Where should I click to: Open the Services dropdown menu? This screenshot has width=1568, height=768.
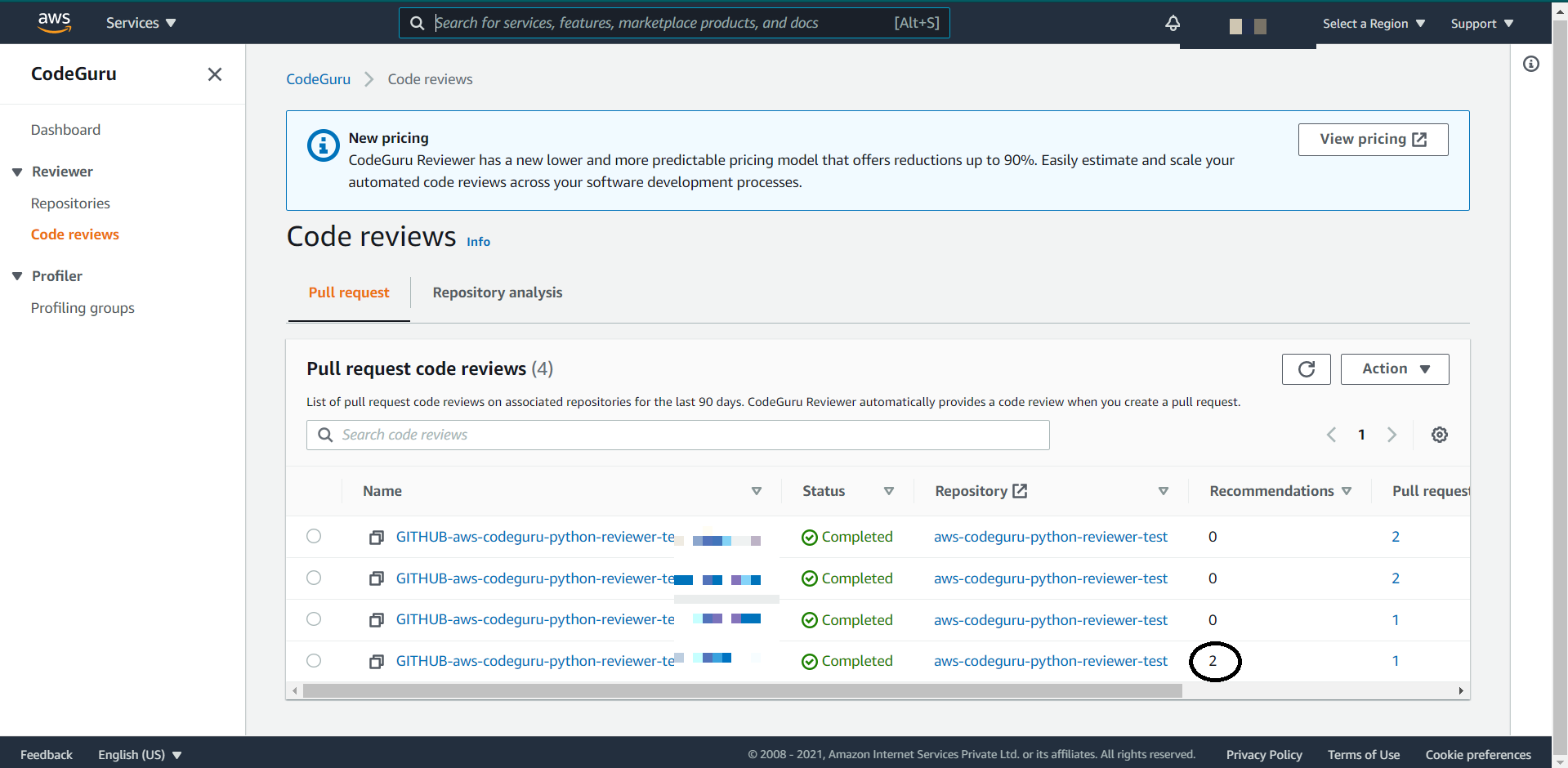141,23
